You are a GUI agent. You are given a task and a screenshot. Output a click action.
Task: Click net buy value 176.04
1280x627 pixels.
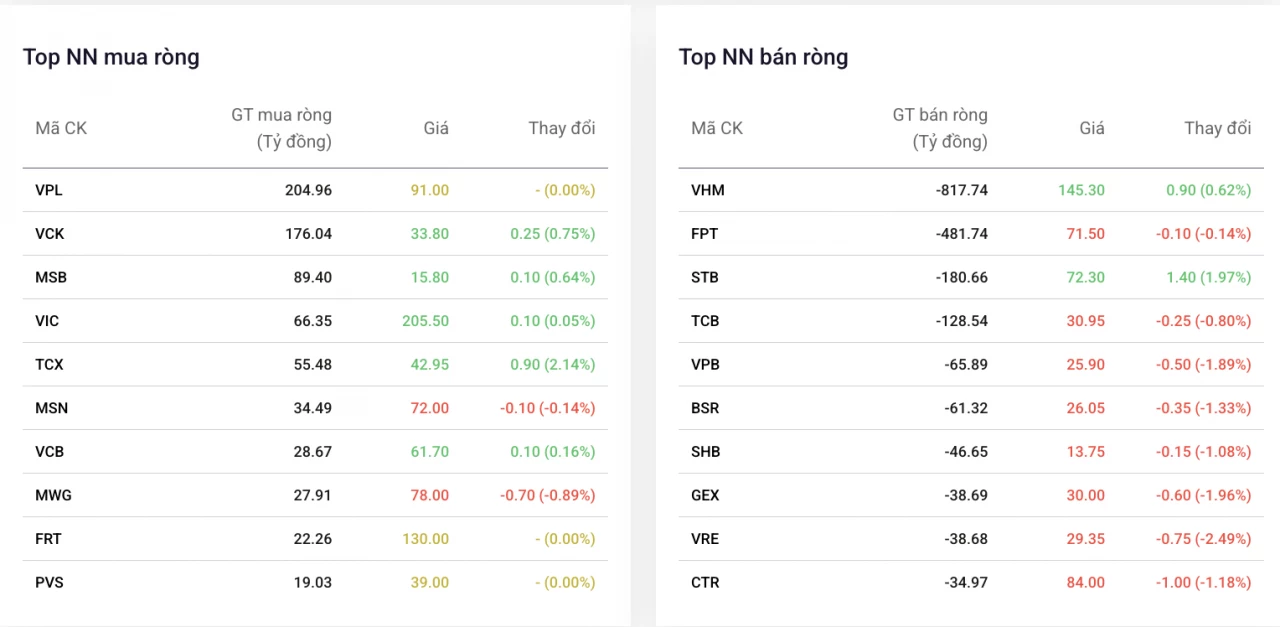pos(308,234)
